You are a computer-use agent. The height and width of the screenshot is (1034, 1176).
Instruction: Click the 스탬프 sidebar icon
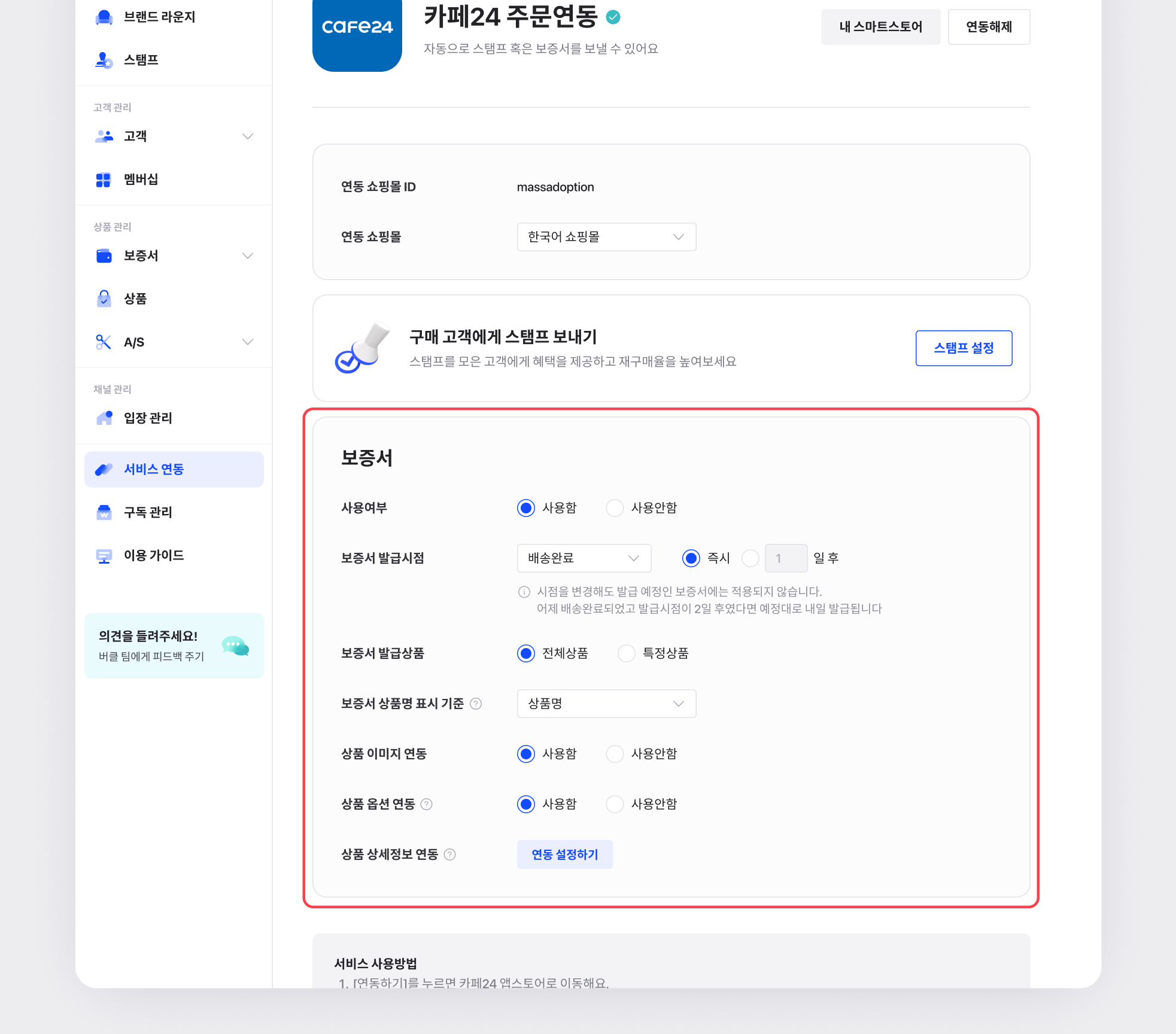(x=104, y=60)
